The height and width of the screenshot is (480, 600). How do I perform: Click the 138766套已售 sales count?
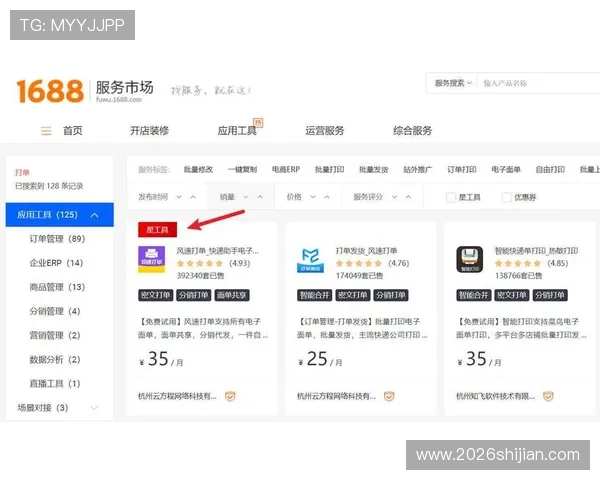pyautogui.click(x=518, y=276)
